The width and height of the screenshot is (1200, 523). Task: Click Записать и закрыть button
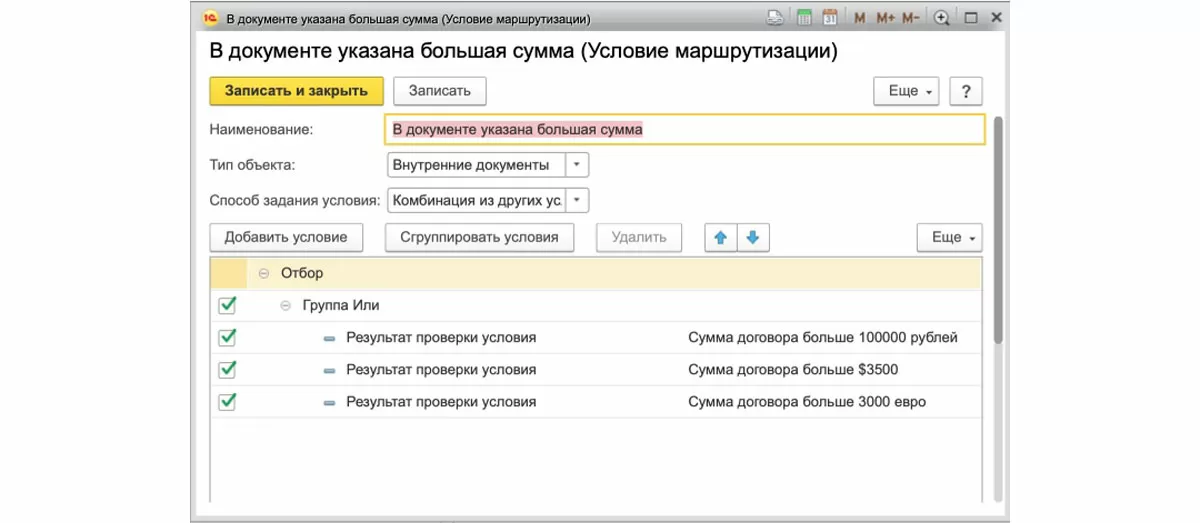pos(296,91)
